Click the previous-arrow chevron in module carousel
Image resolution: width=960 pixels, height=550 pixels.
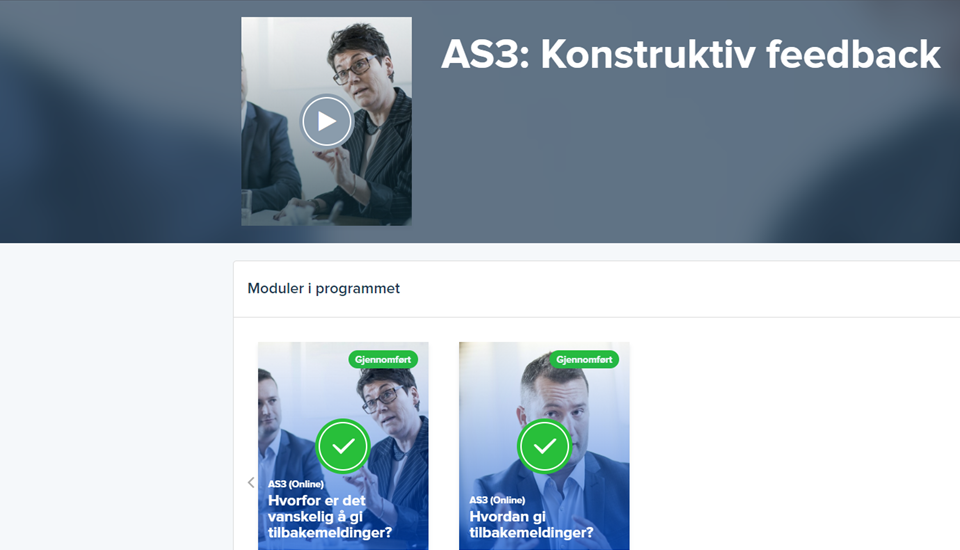point(251,483)
